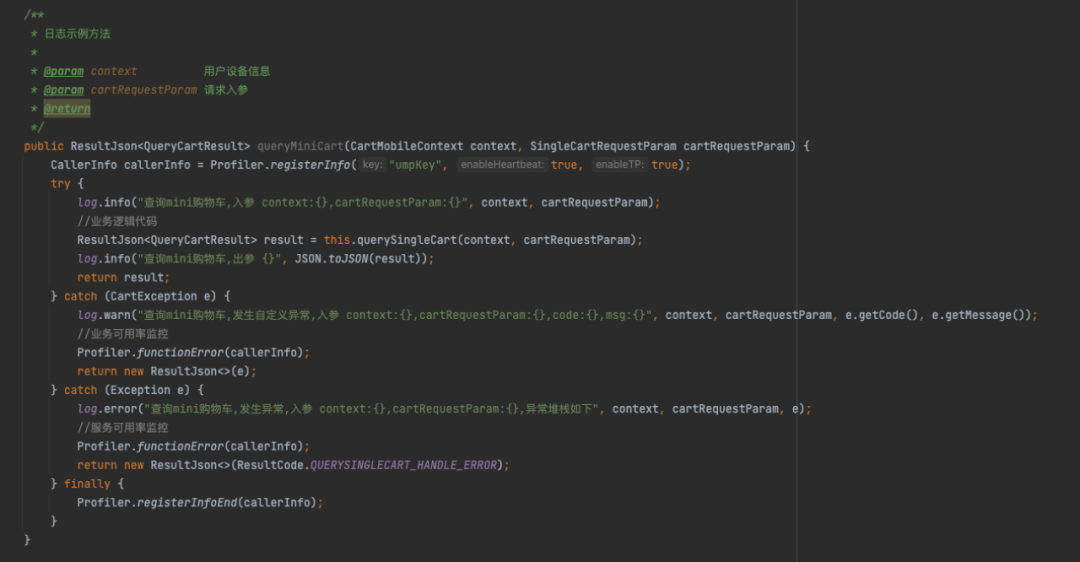Click the toJSON call after JSON
The height and width of the screenshot is (562, 1080).
point(349,259)
